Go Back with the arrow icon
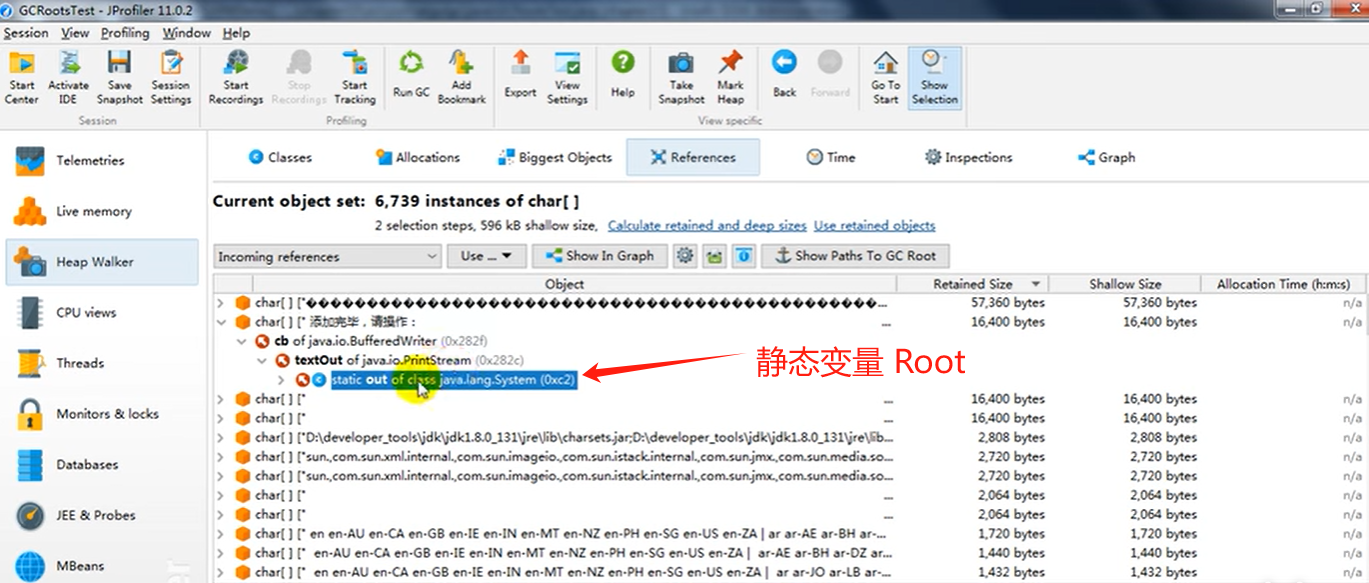 (x=784, y=75)
